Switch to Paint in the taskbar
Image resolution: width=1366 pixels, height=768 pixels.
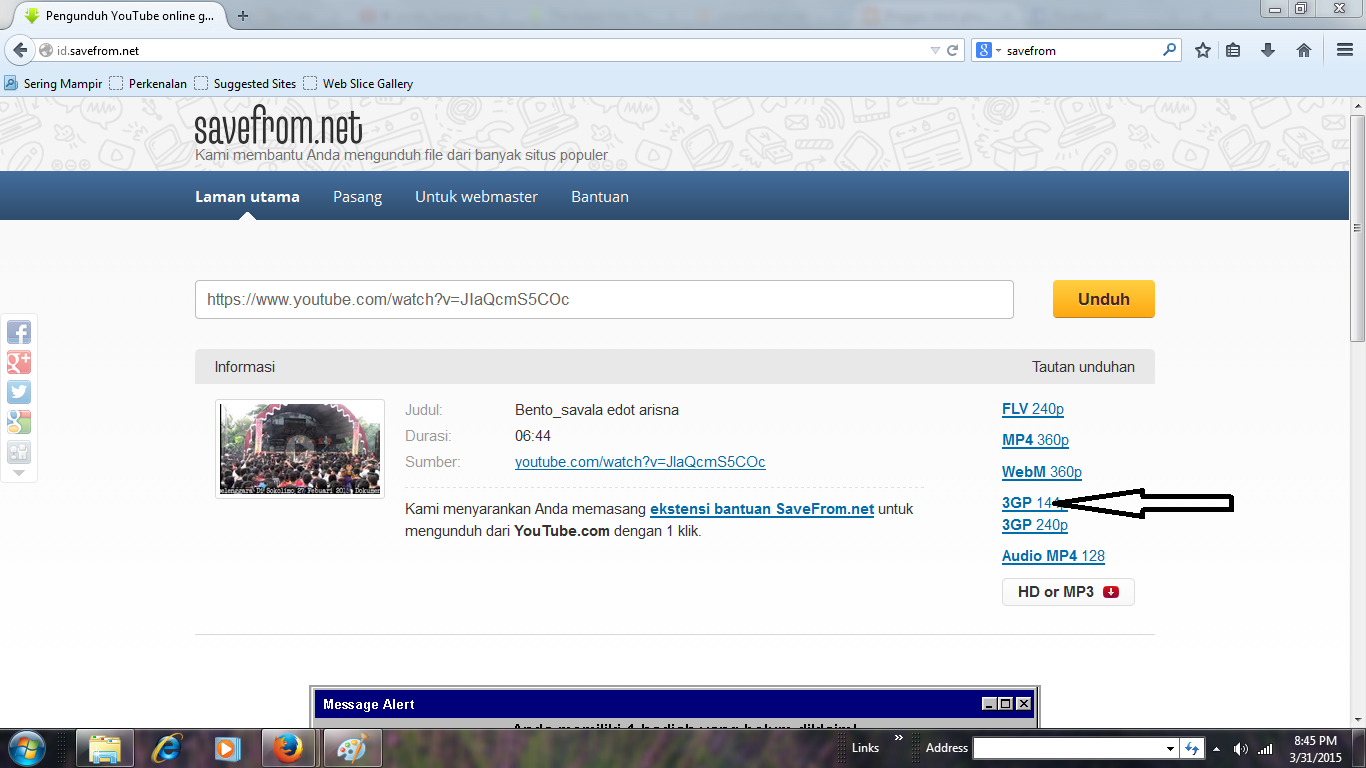pos(351,748)
